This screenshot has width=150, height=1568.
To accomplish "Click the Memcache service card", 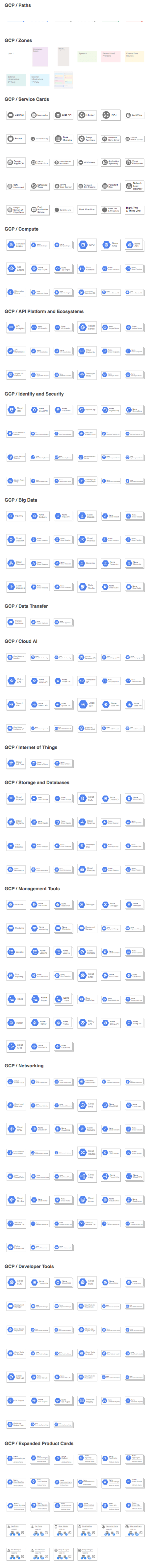I will coord(39,115).
